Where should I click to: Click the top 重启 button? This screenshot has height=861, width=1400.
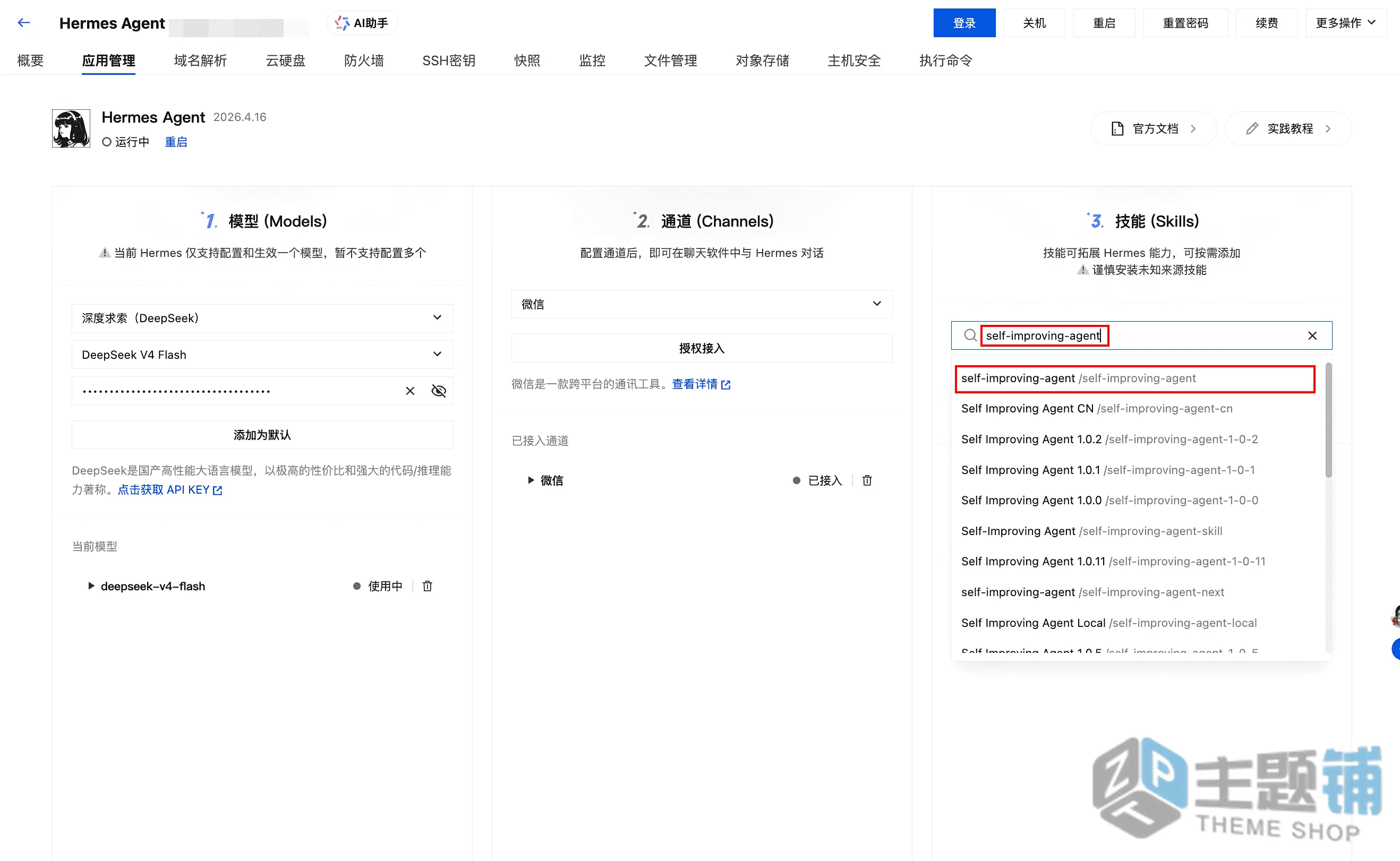point(1104,23)
